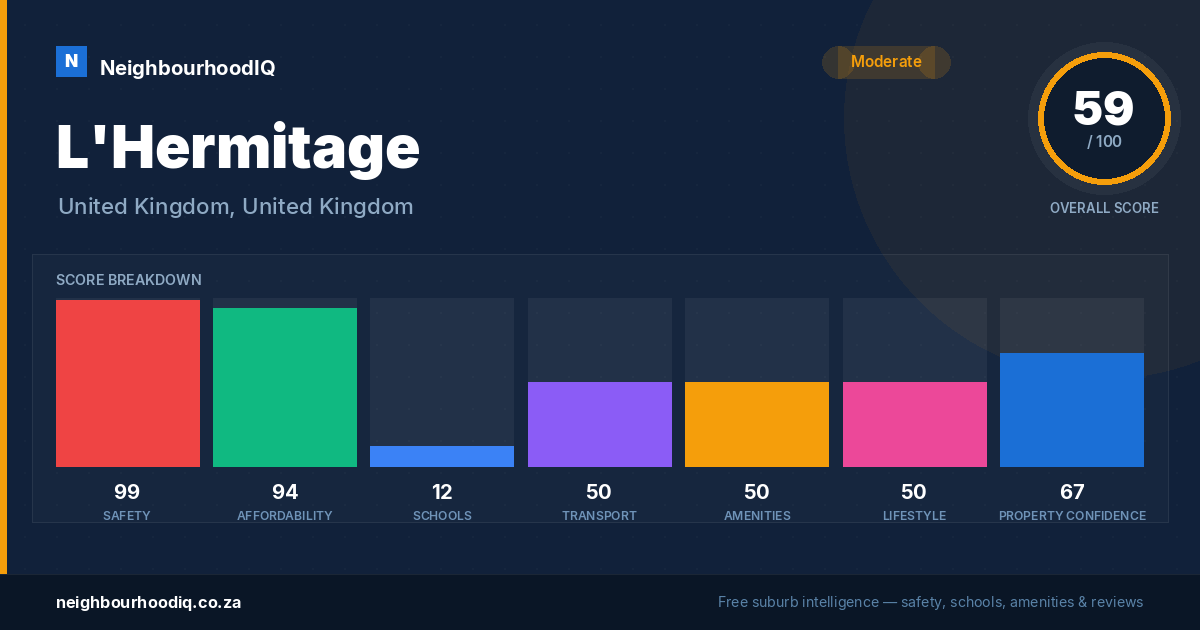Click the United Kingdom location subtitle
The height and width of the screenshot is (630, 1200).
point(236,207)
